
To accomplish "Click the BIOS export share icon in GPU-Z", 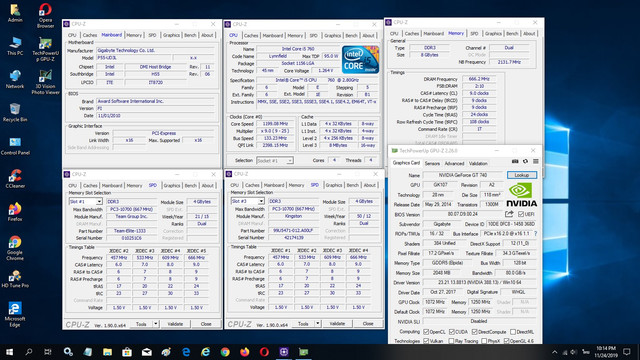I will (x=509, y=214).
